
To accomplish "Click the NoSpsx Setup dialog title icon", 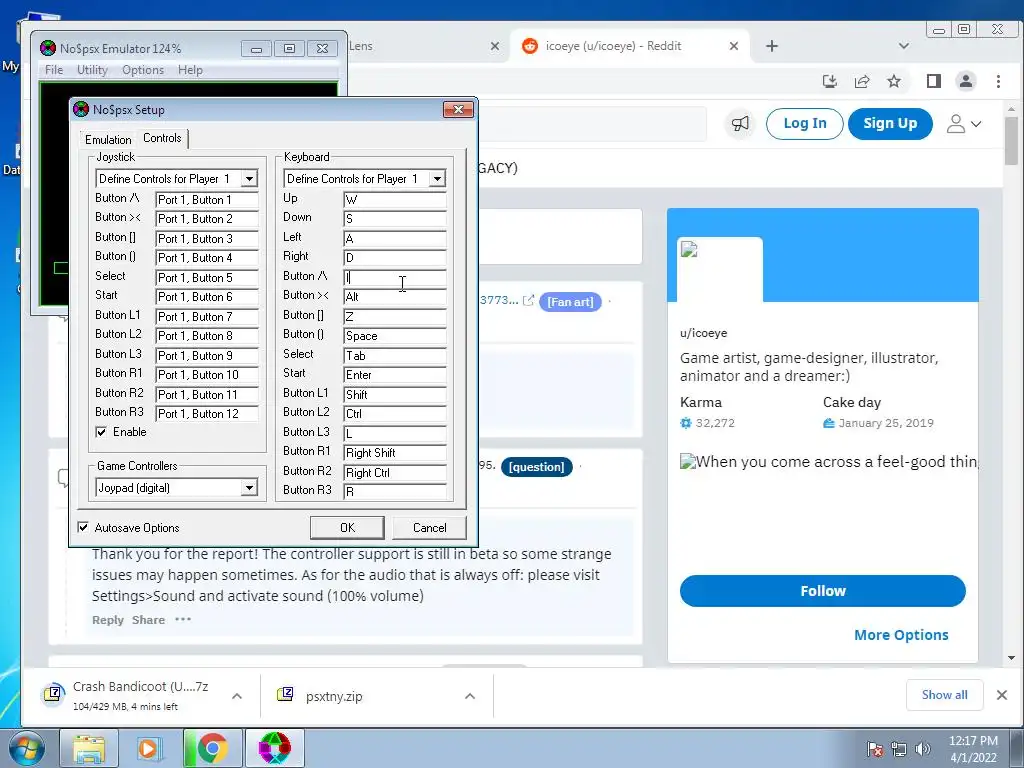I will (x=81, y=109).
